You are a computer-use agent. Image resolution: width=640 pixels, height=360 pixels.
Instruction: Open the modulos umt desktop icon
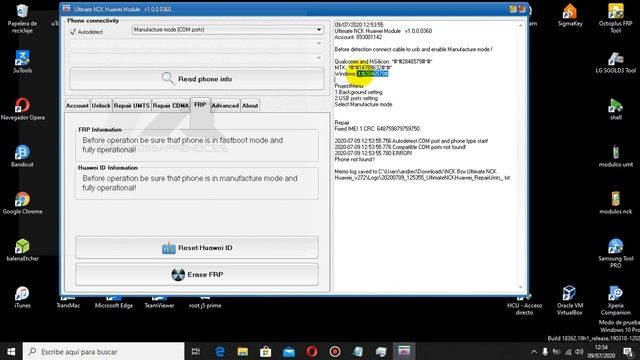point(616,156)
